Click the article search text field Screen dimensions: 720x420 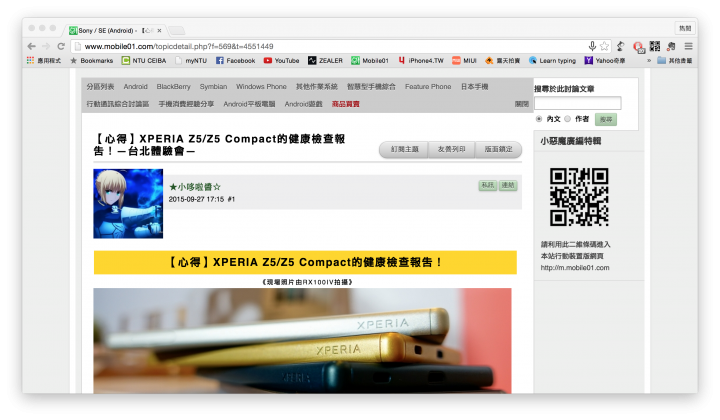pyautogui.click(x=578, y=103)
